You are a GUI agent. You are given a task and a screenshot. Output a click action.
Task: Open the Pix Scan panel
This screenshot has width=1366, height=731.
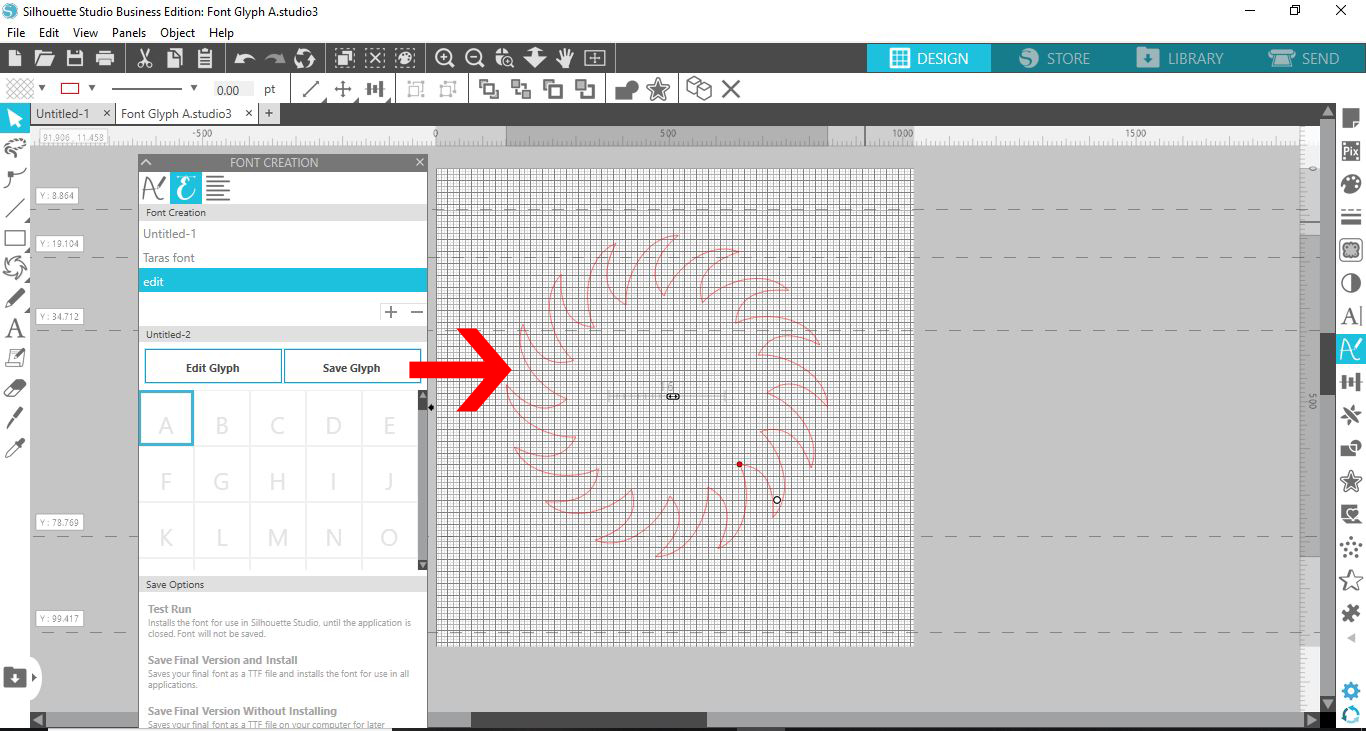click(x=1351, y=152)
